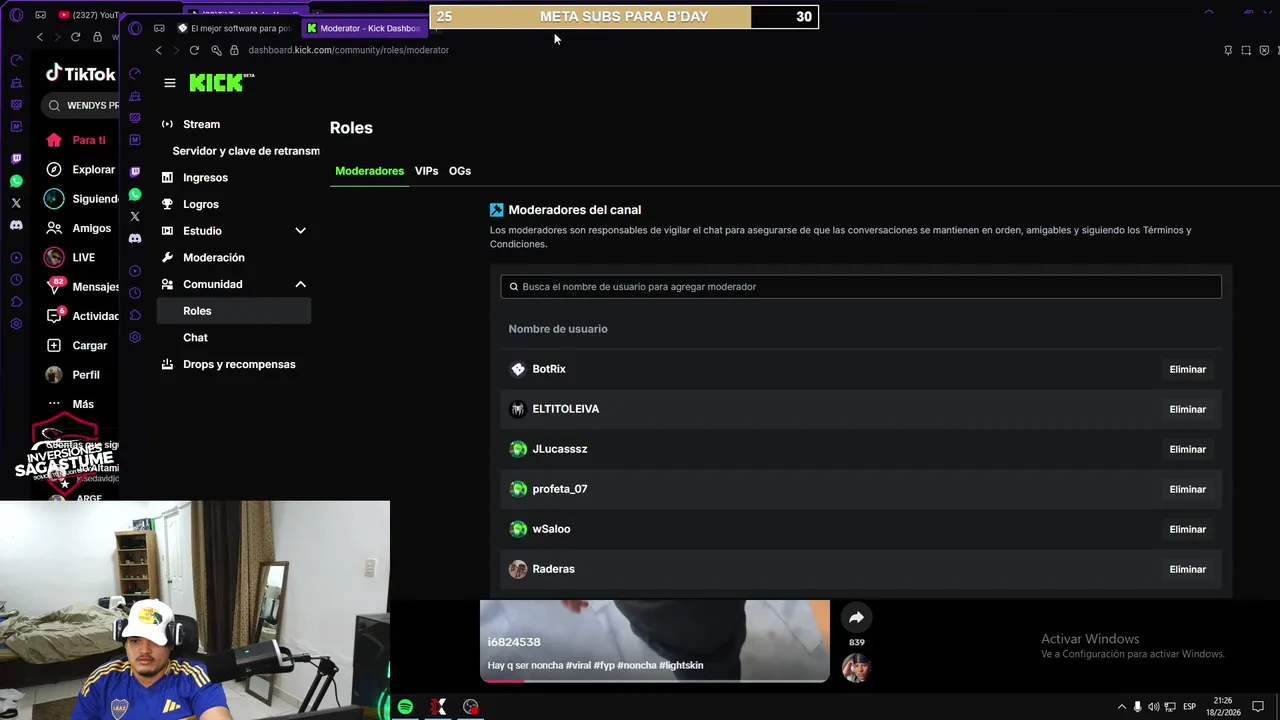Click the Logros trophy icon
This screenshot has width=1280, height=720.
(x=167, y=204)
